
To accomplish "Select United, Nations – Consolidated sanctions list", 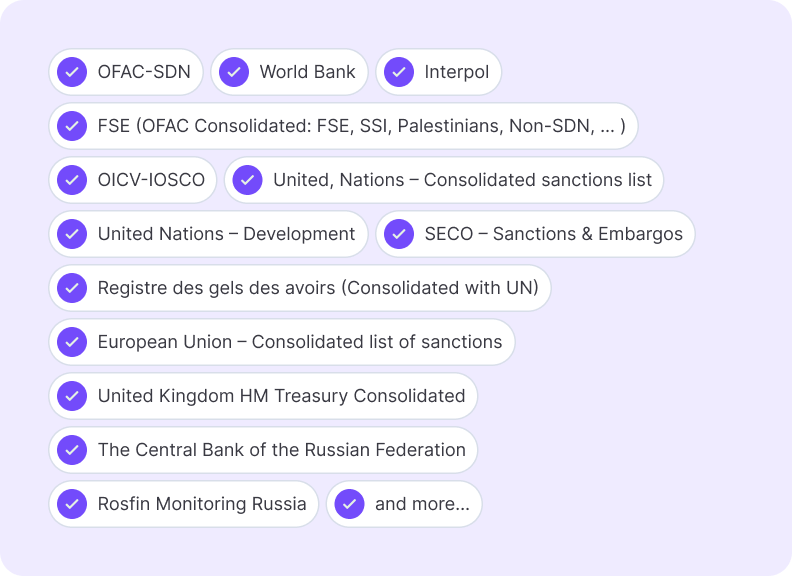I will click(x=444, y=180).
